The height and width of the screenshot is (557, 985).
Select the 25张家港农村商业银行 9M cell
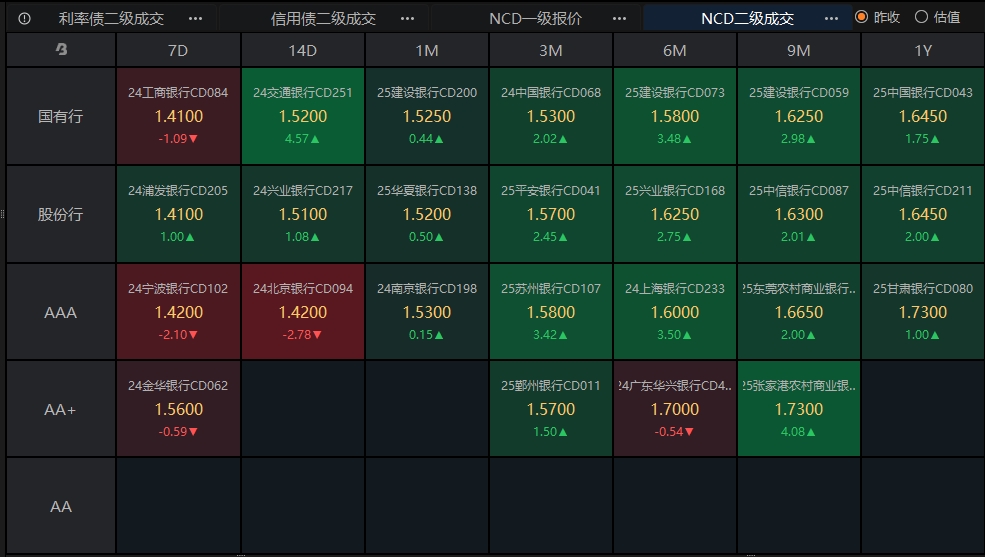coord(798,408)
